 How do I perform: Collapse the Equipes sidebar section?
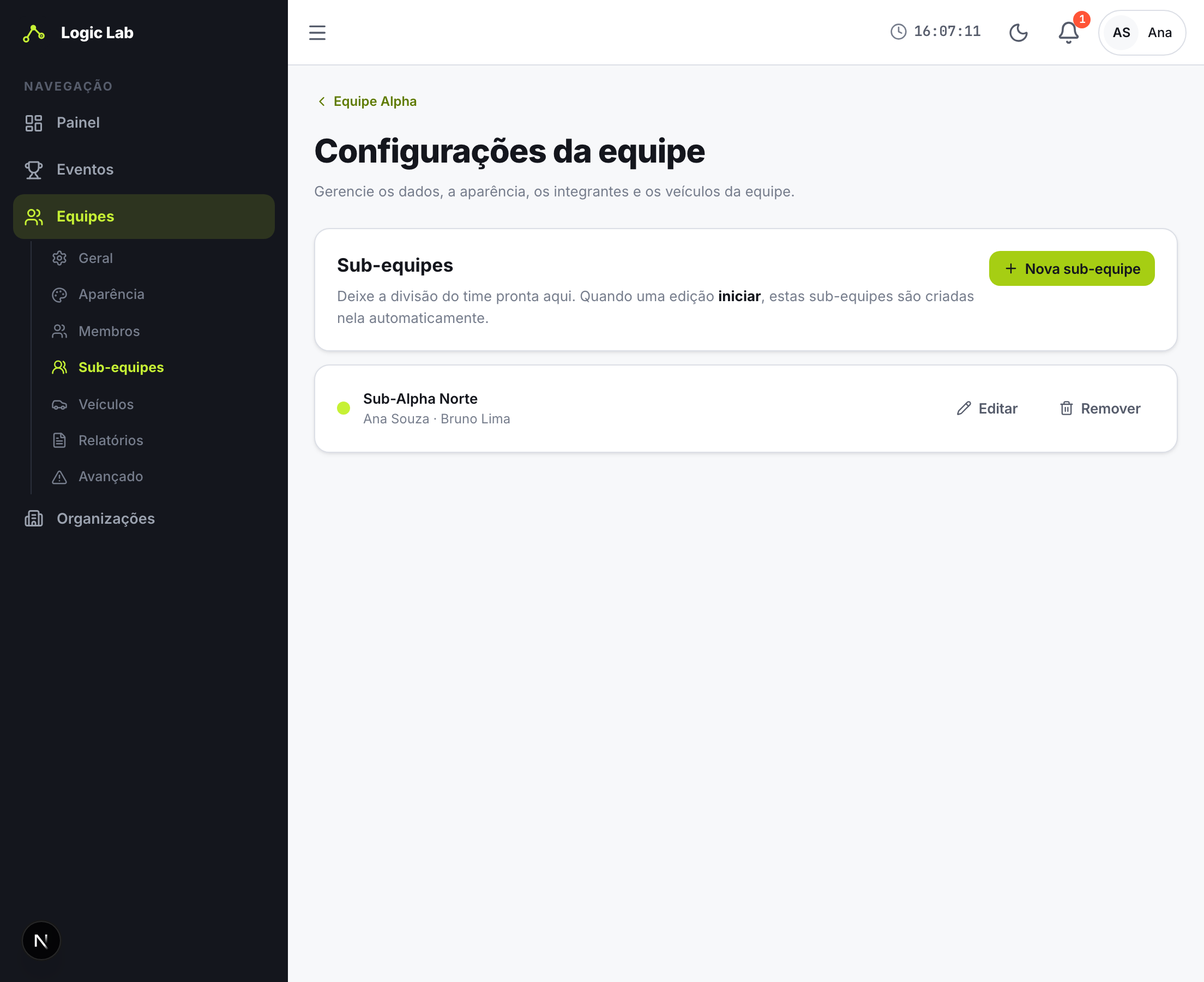tap(143, 217)
